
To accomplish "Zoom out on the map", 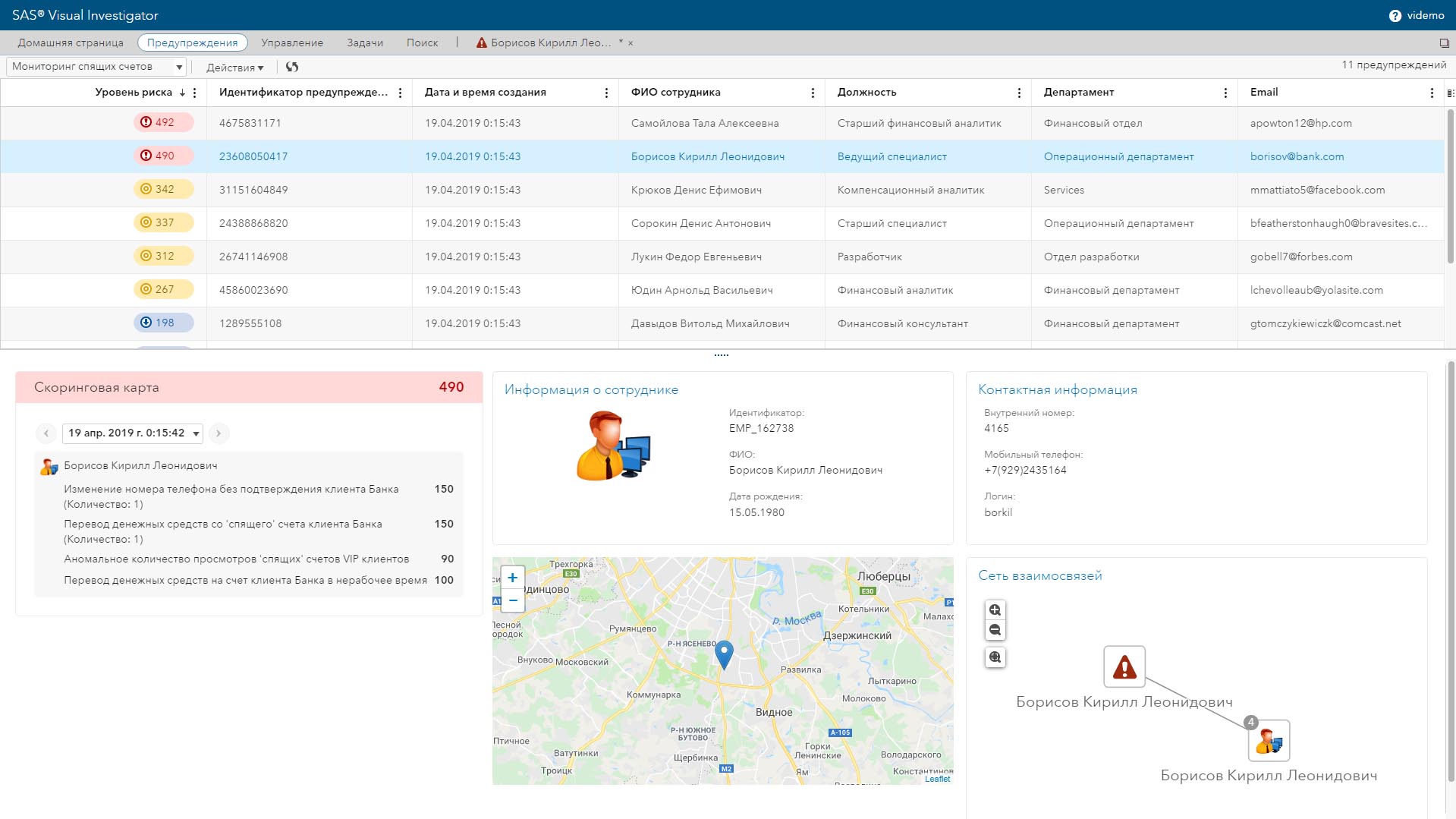I will point(513,600).
